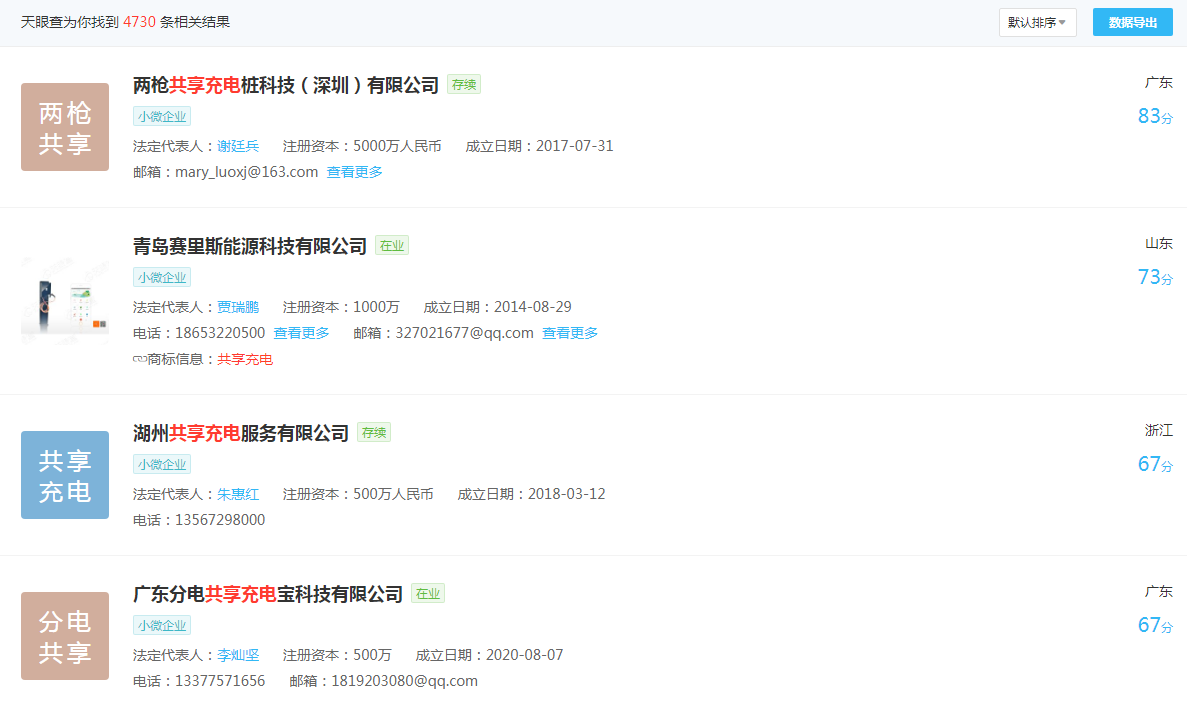Image resolution: width=1187 pixels, height=708 pixels.
Task: Open the 分电共享 company logo
Action: click(x=65, y=636)
